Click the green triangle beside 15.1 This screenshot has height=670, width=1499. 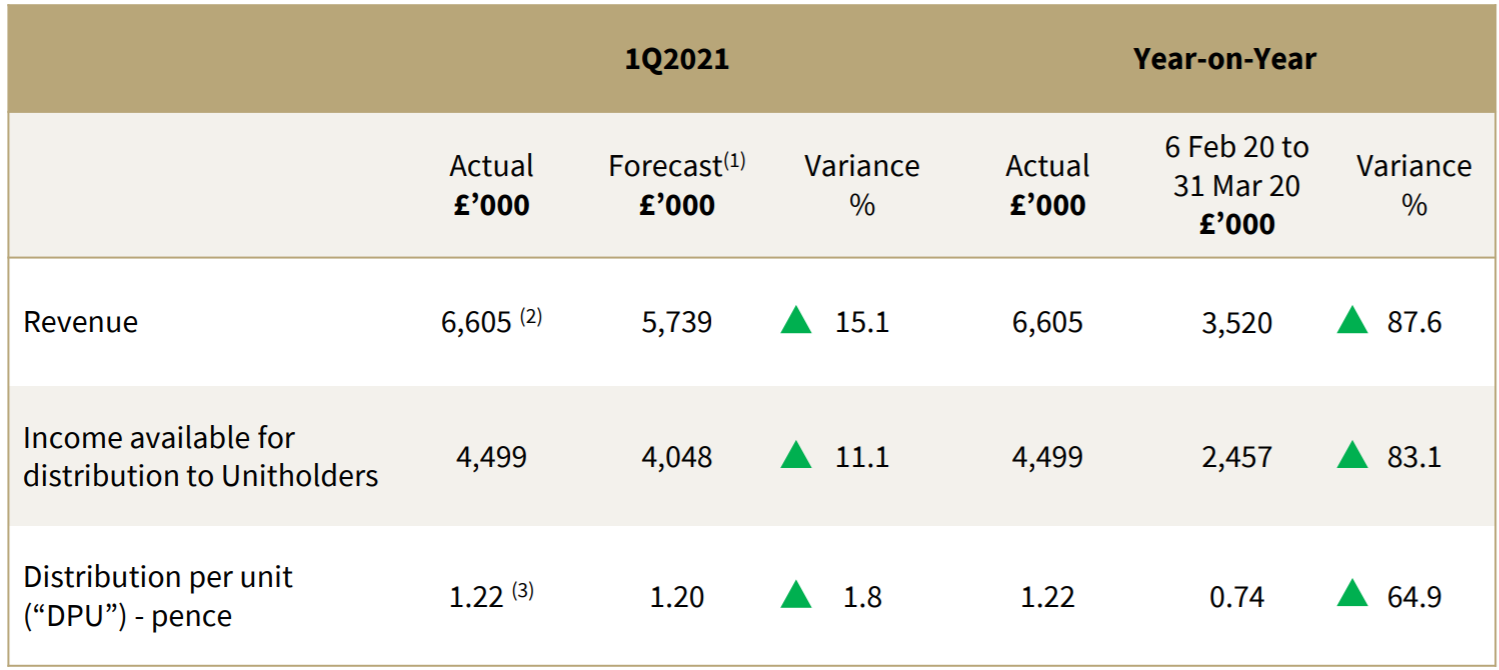tap(796, 321)
